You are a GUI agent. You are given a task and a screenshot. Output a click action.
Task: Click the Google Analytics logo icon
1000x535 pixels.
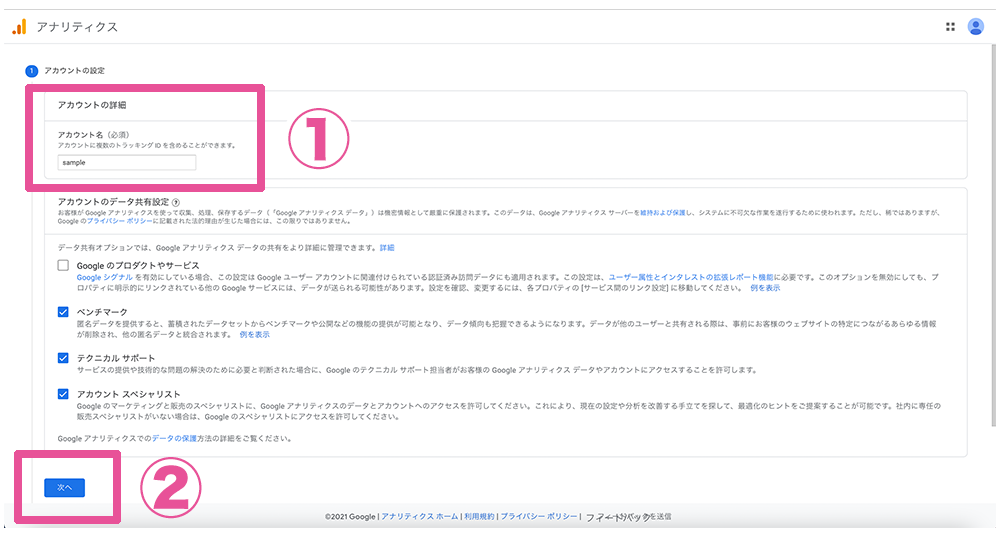[x=18, y=27]
